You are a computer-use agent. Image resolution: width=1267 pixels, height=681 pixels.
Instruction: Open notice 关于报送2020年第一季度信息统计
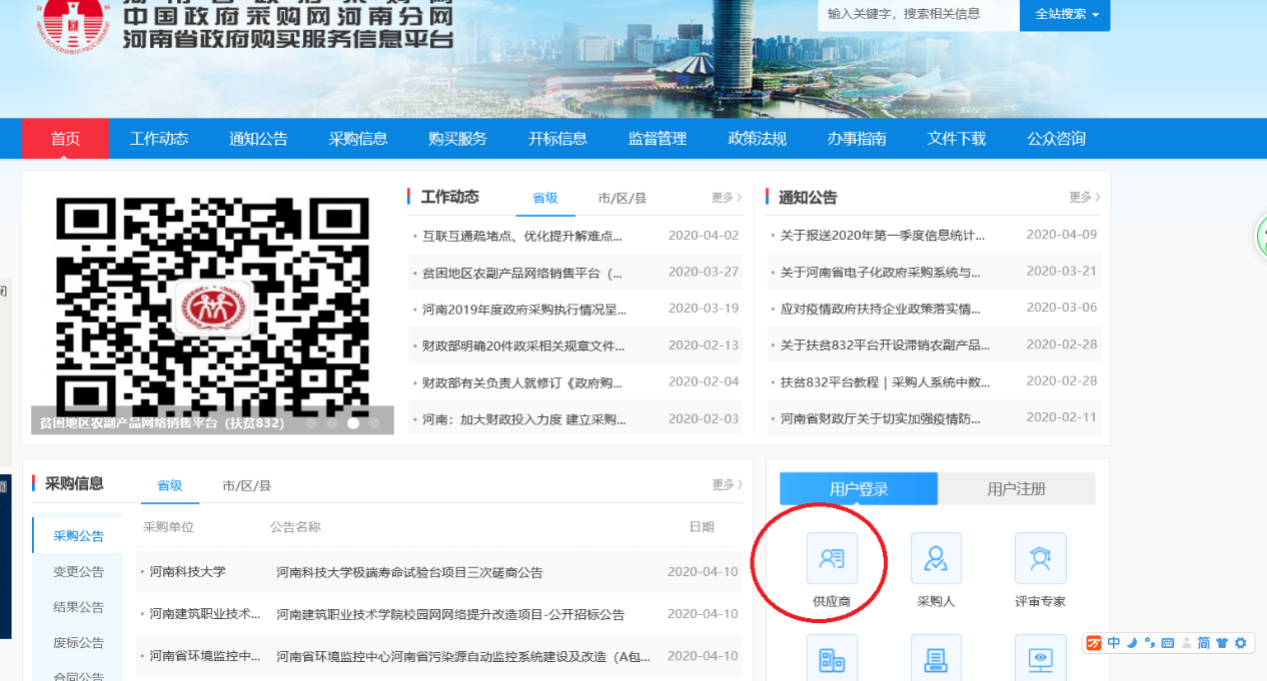point(883,235)
